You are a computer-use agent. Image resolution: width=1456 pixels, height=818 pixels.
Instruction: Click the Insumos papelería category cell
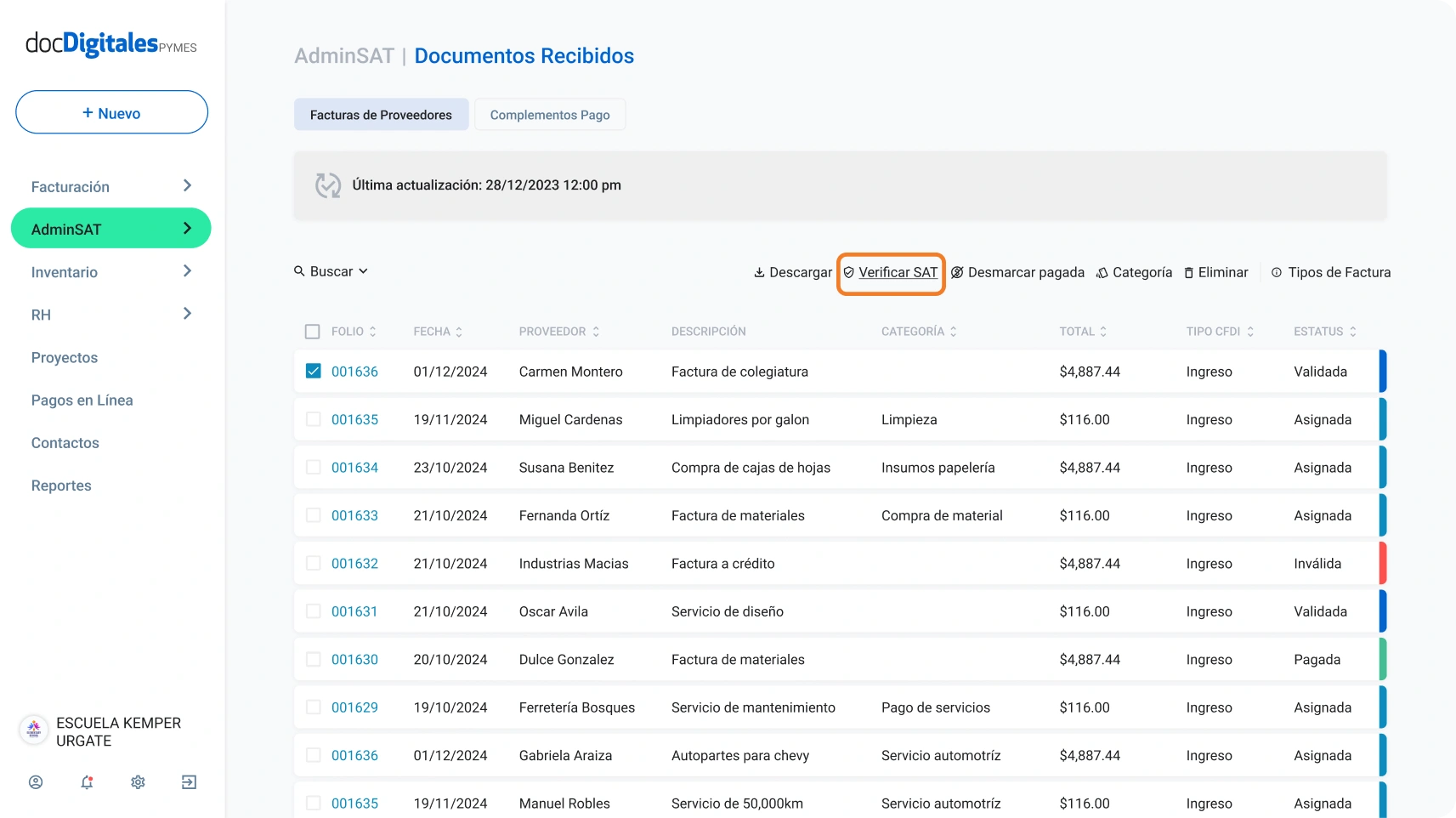point(938,468)
